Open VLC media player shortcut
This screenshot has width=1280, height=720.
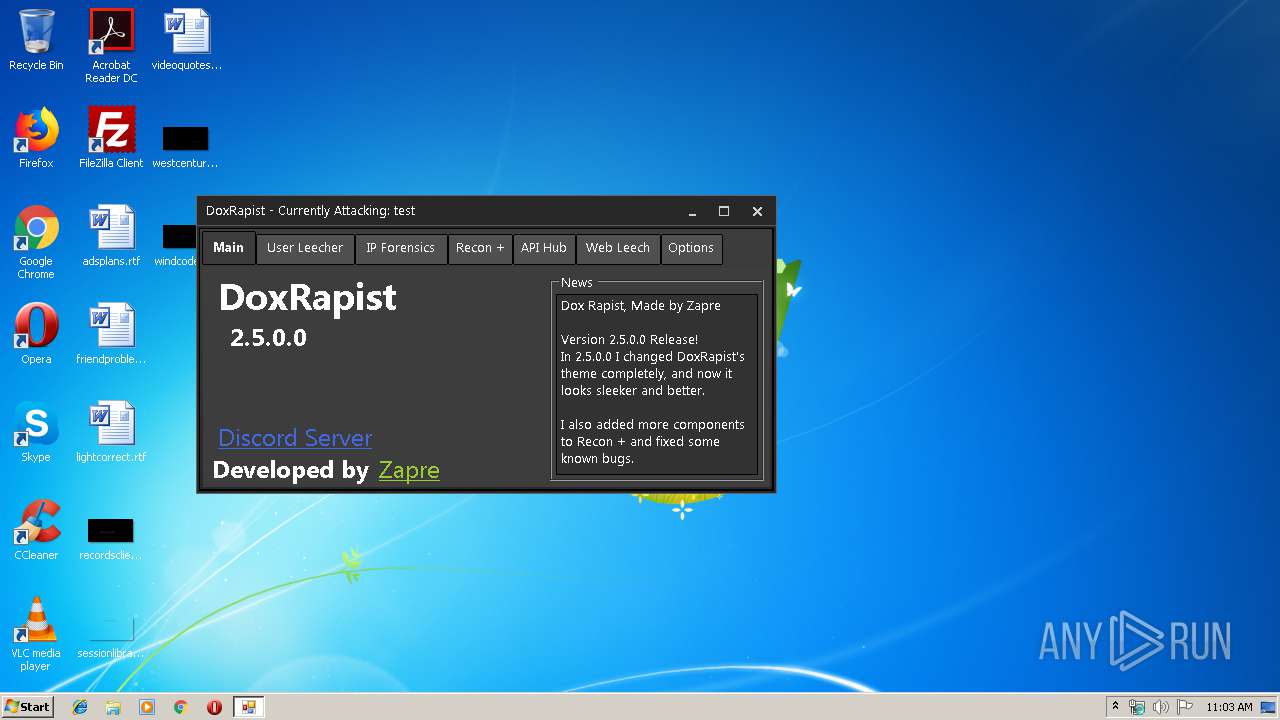pos(36,634)
